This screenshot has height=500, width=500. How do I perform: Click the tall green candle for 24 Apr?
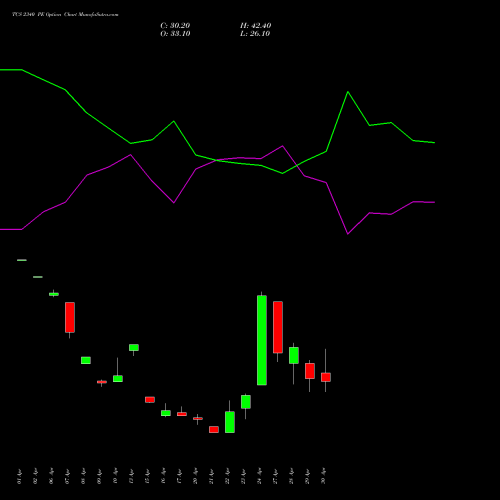pyautogui.click(x=262, y=340)
